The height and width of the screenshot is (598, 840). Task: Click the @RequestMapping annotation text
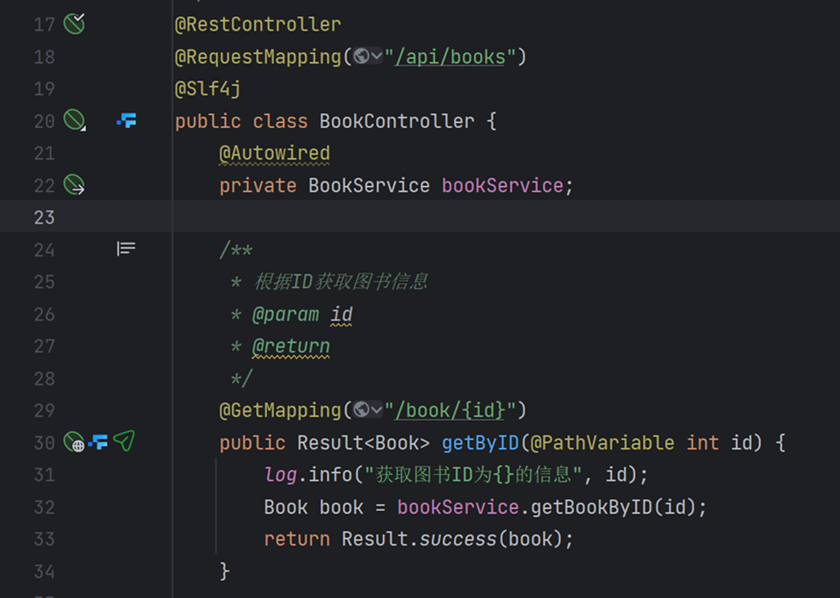pyautogui.click(x=258, y=57)
